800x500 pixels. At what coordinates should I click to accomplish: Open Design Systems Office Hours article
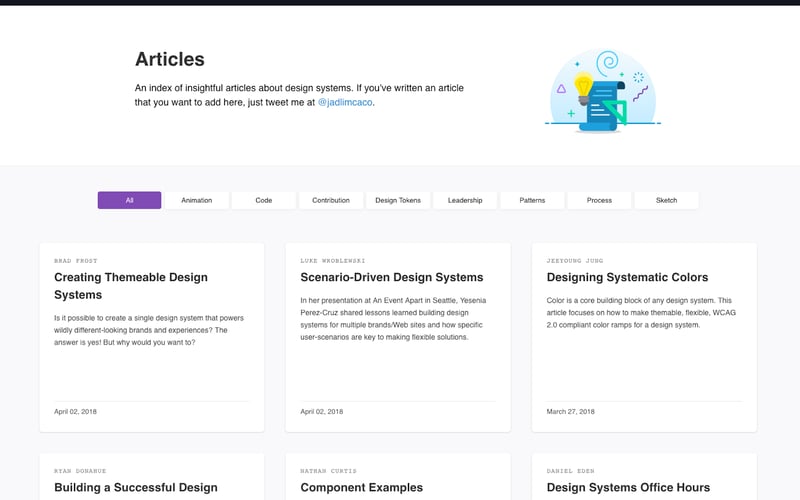[x=628, y=487]
